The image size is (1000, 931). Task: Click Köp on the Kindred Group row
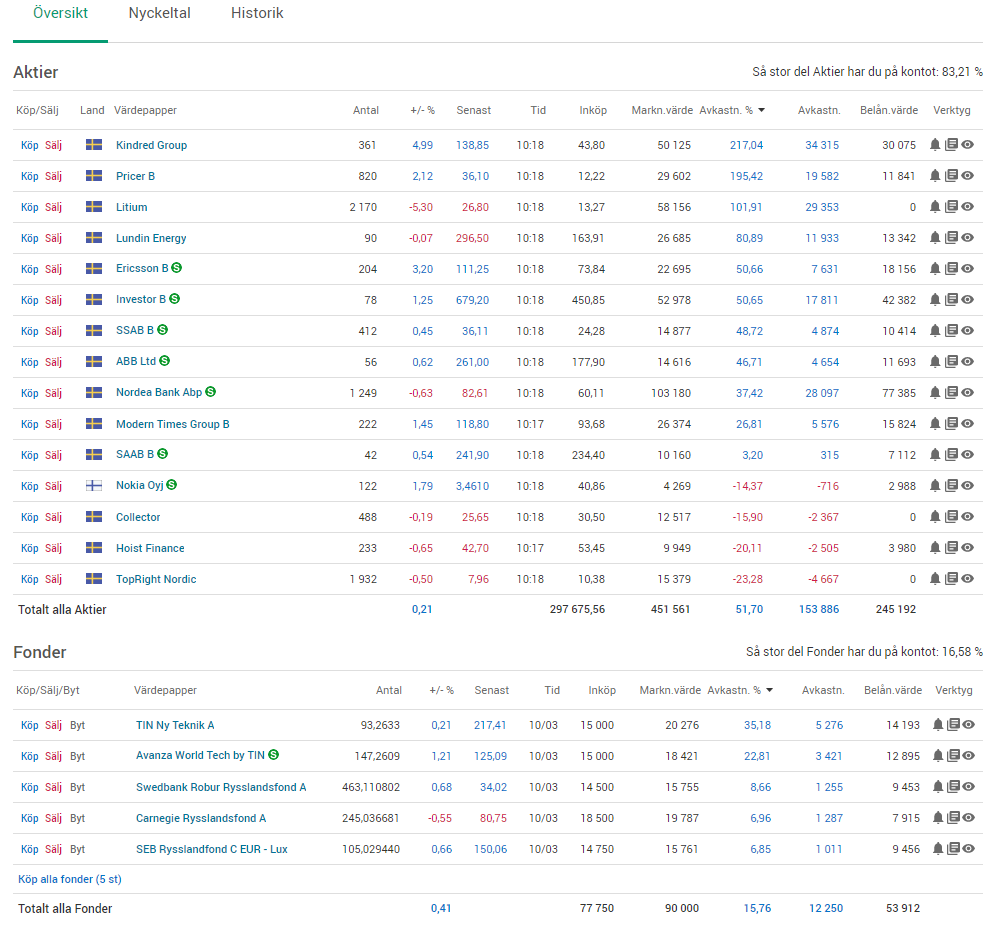click(x=29, y=145)
